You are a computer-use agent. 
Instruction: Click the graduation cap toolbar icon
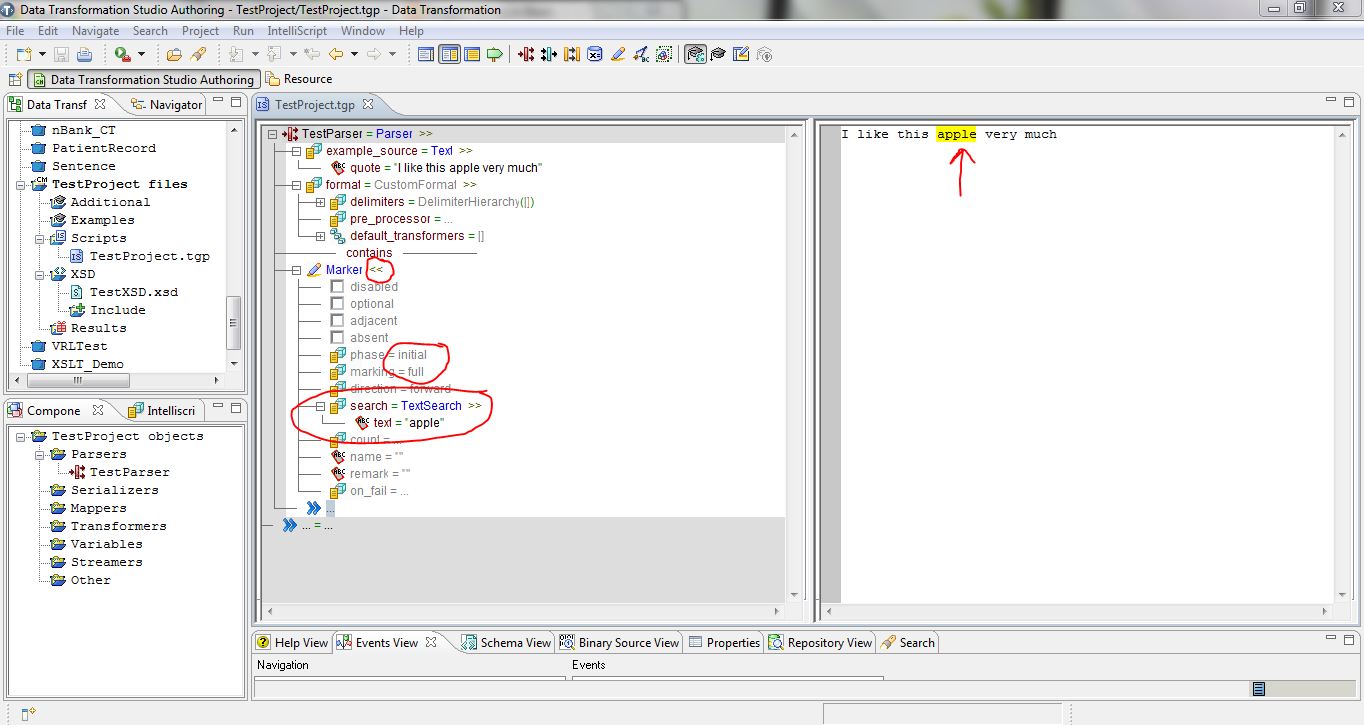click(718, 54)
